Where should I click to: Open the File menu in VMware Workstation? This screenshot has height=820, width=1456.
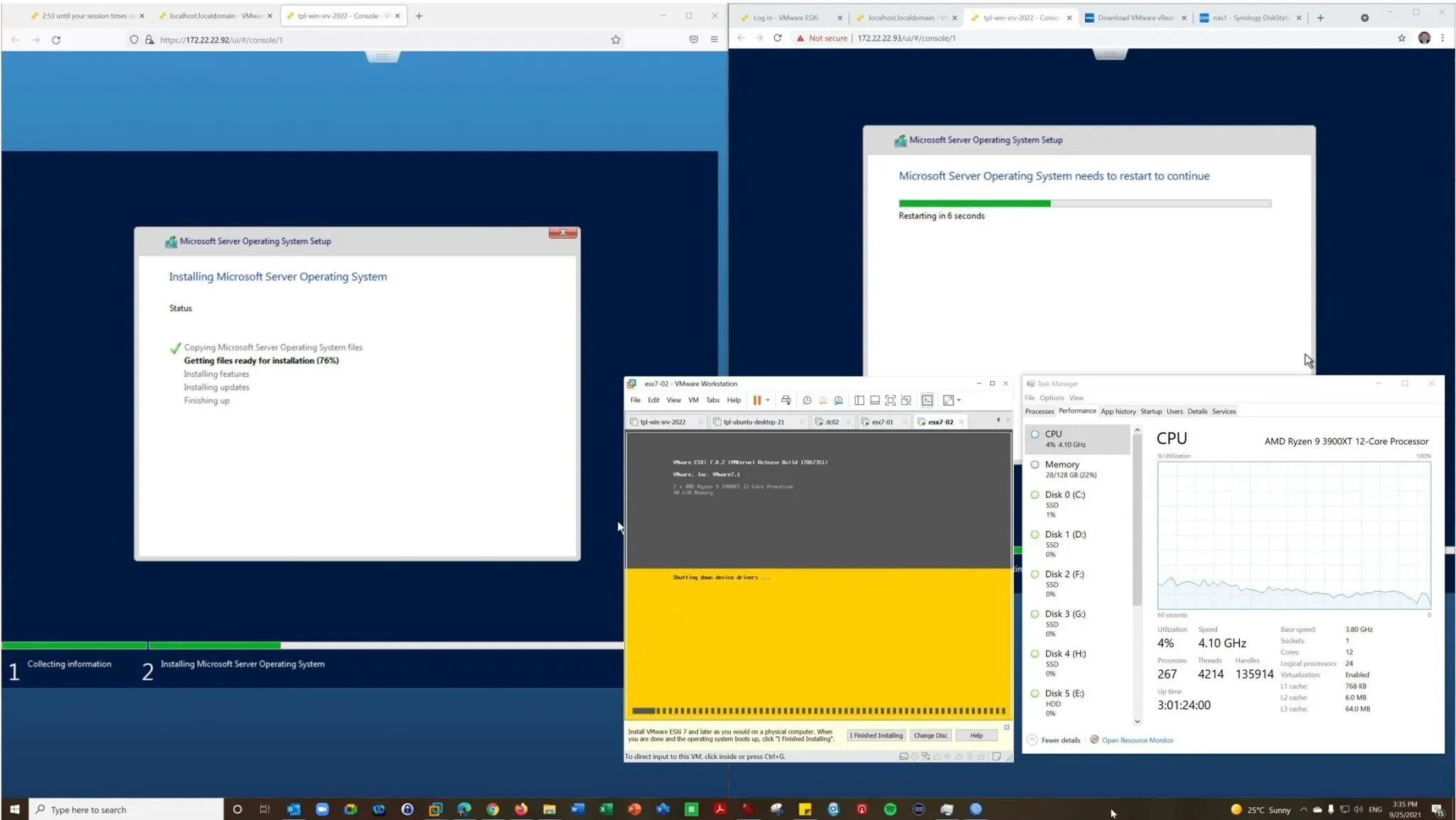coord(635,400)
